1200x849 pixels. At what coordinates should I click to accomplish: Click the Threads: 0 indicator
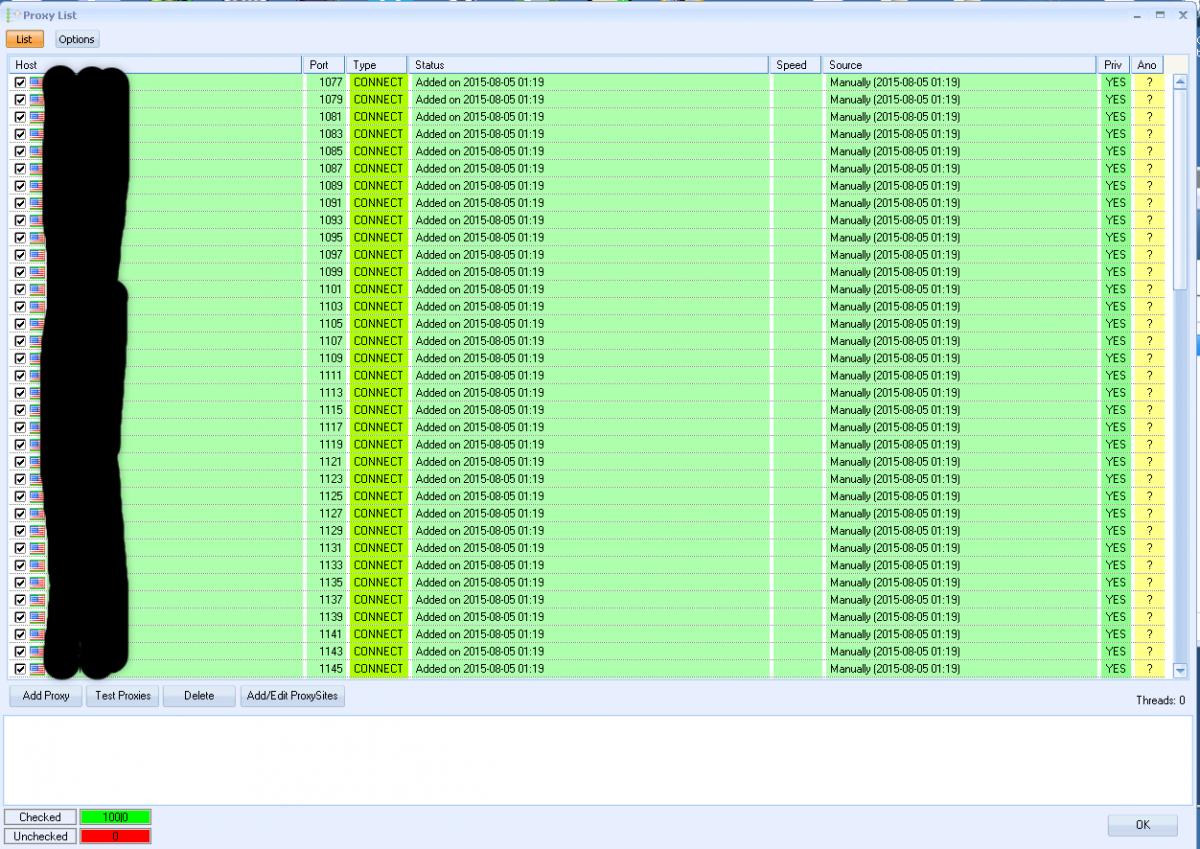pyautogui.click(x=1160, y=700)
